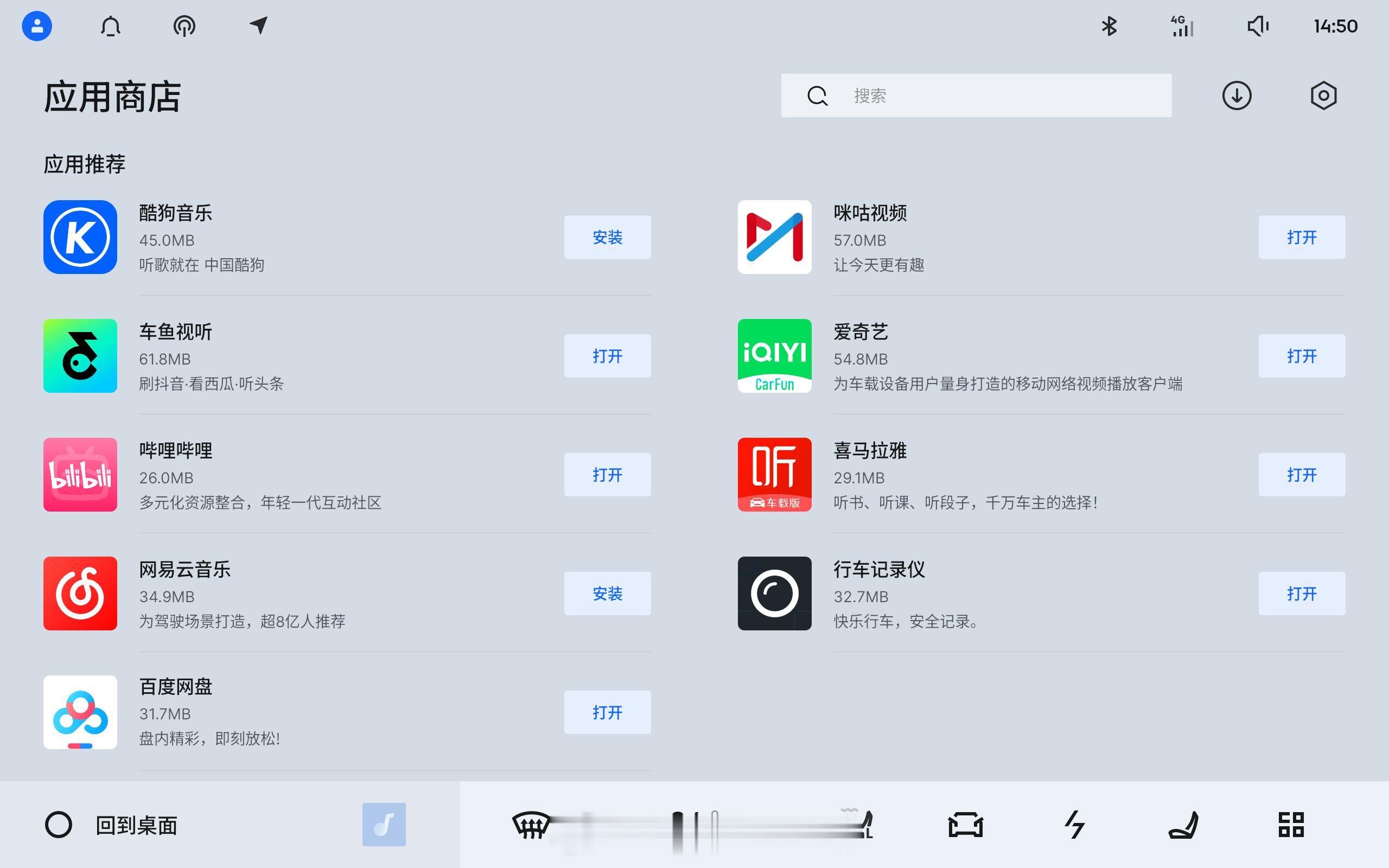The height and width of the screenshot is (868, 1389).
Task: Click the 听歌就在 中国酷狗 description
Action: pyautogui.click(x=201, y=265)
